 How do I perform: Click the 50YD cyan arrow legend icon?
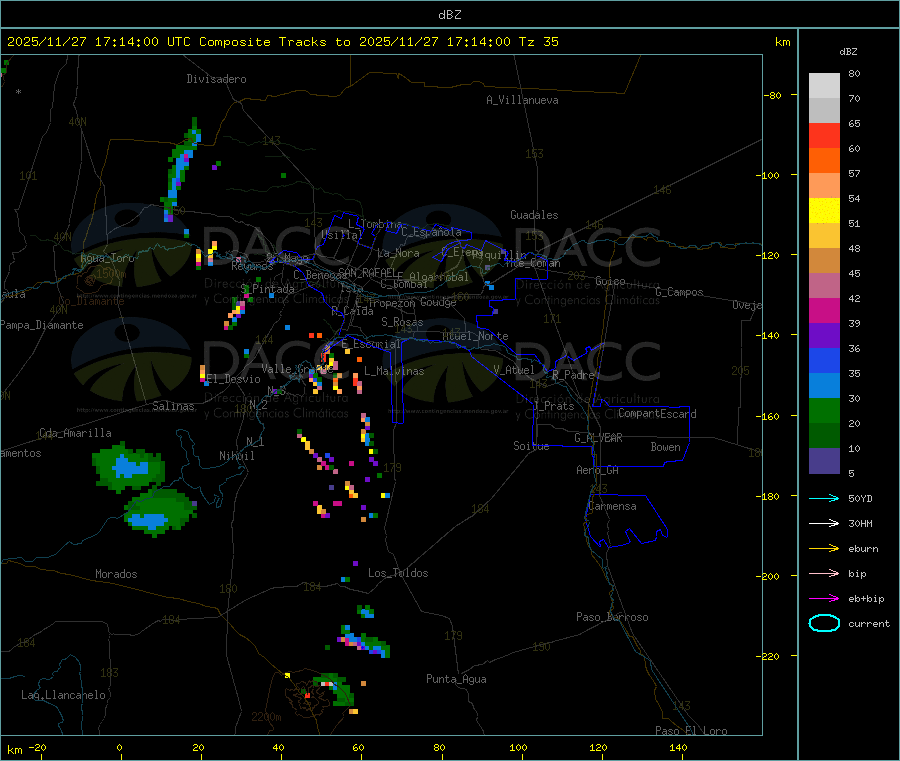[x=824, y=498]
